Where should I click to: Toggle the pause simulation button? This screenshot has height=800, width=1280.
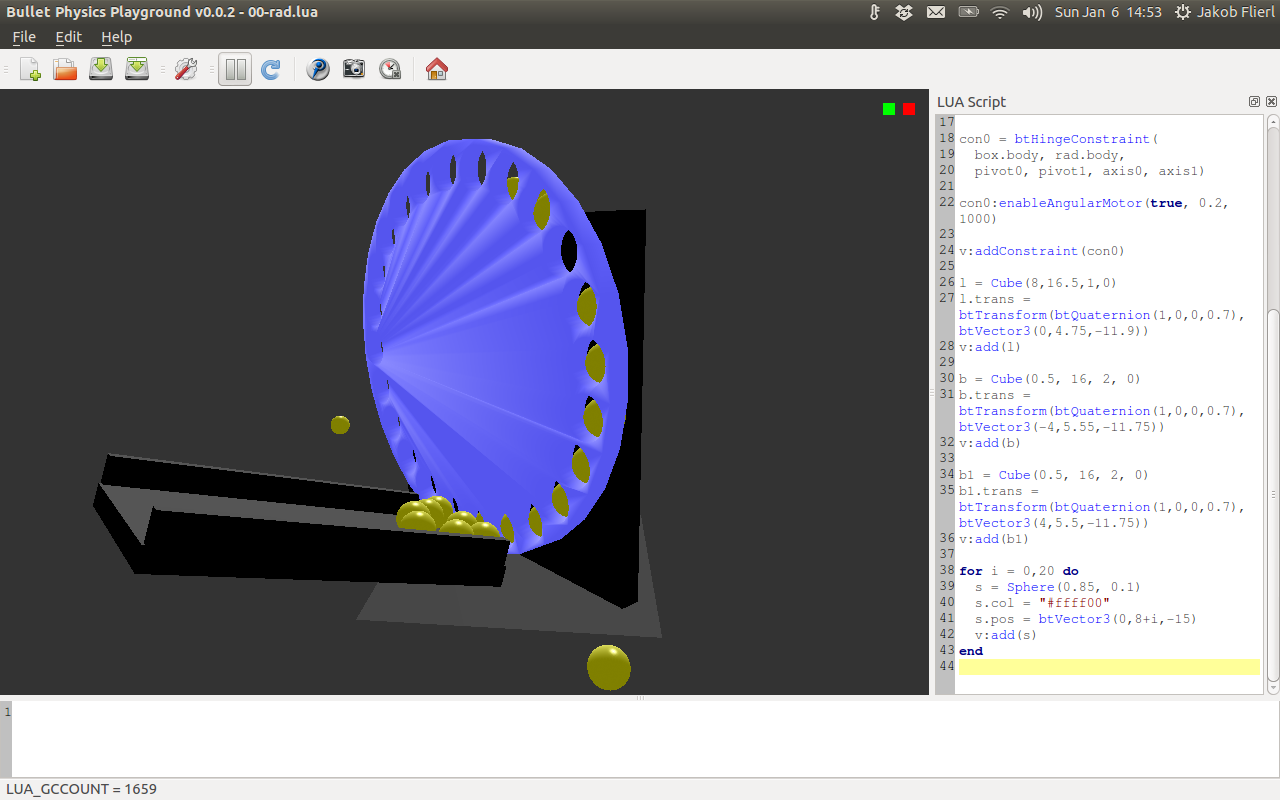[235, 69]
